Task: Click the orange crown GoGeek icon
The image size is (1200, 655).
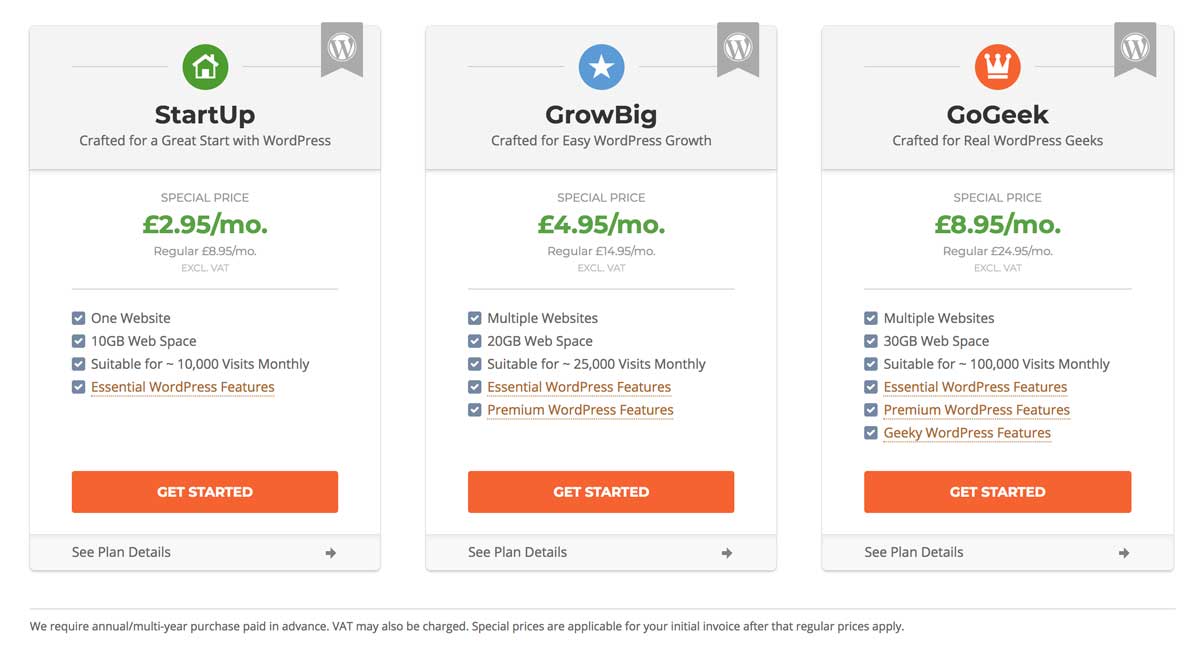Action: click(x=997, y=67)
